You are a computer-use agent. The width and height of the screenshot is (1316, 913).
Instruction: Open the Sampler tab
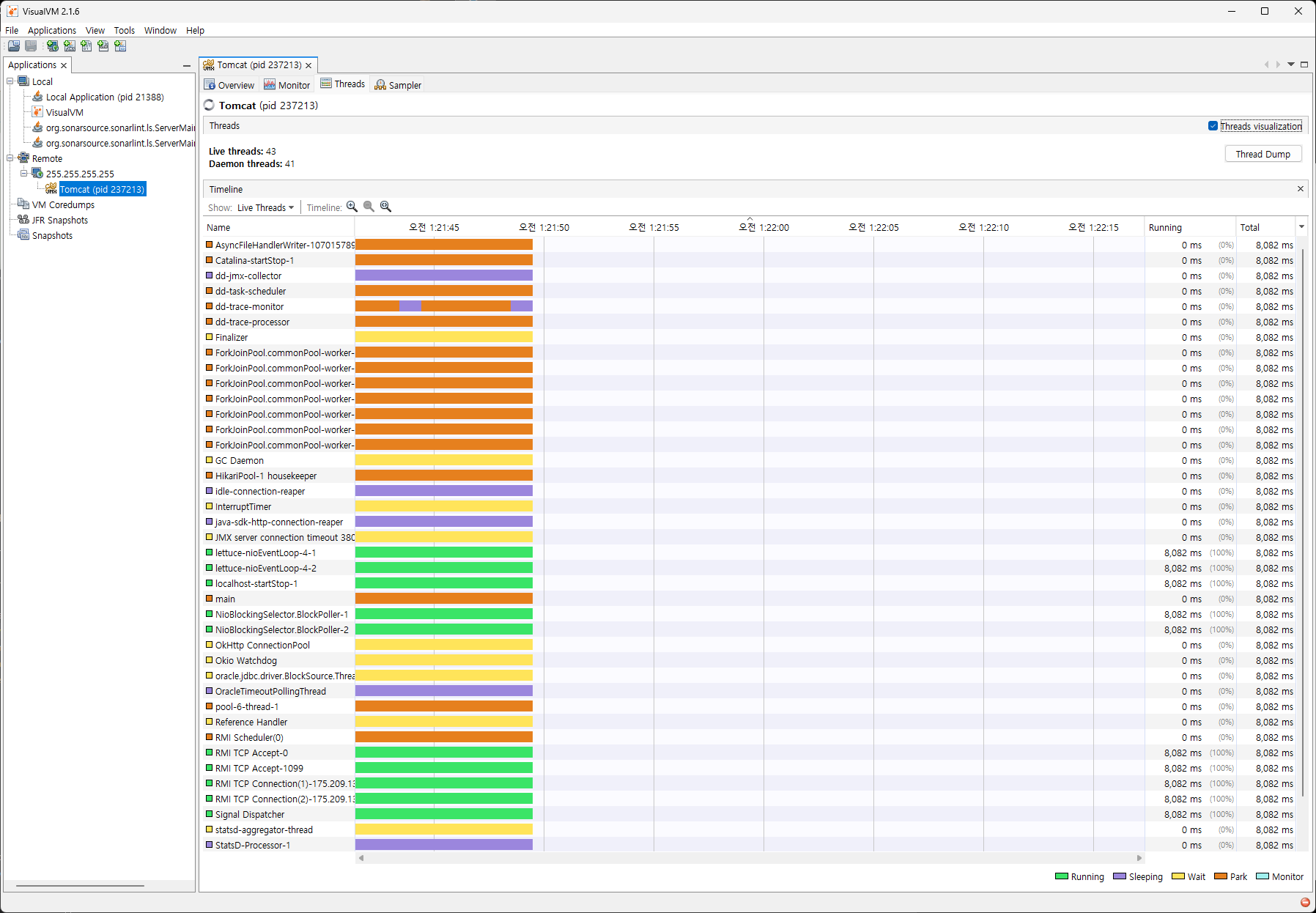click(398, 85)
